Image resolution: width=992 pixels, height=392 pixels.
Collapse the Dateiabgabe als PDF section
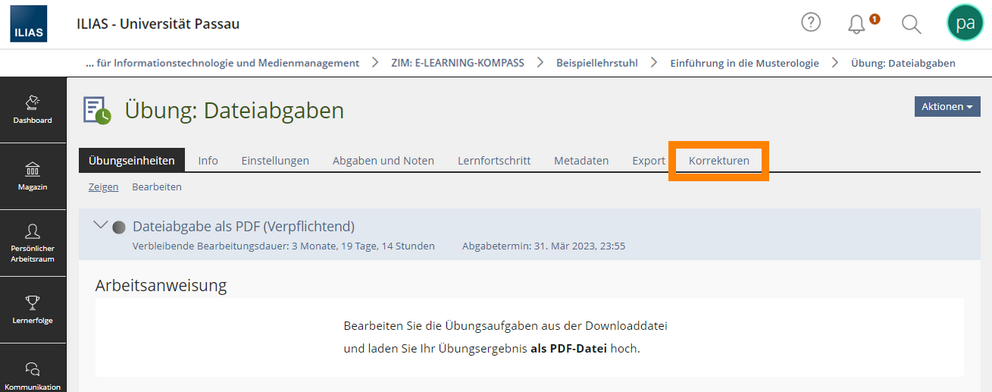click(x=100, y=225)
